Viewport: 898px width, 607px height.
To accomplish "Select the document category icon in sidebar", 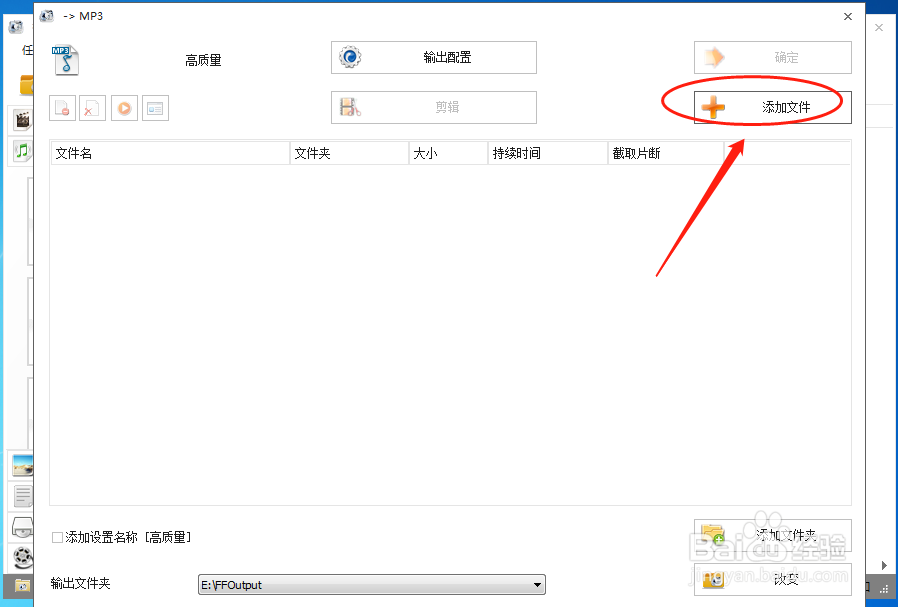I will pos(22,495).
